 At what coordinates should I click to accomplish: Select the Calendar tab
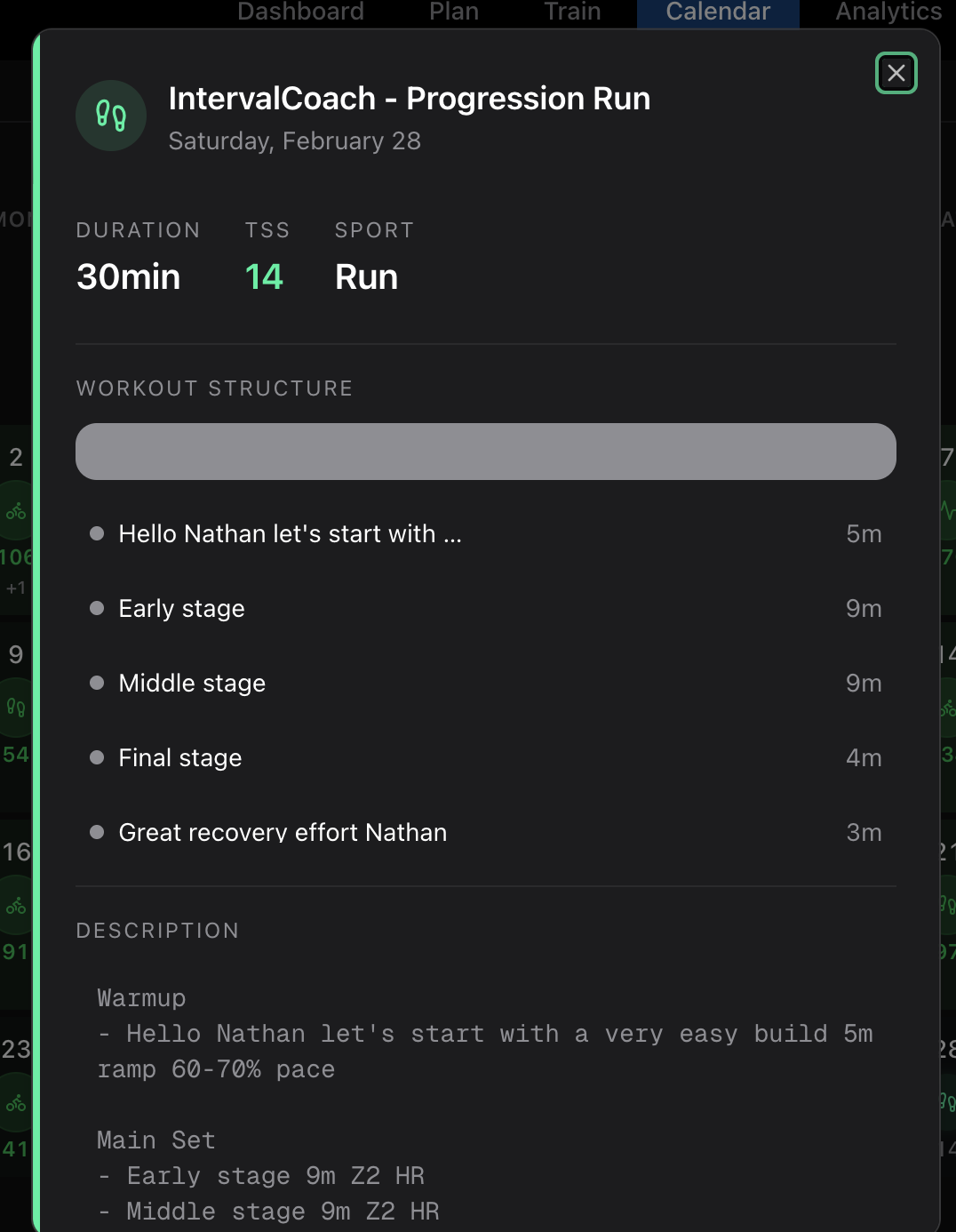[718, 12]
